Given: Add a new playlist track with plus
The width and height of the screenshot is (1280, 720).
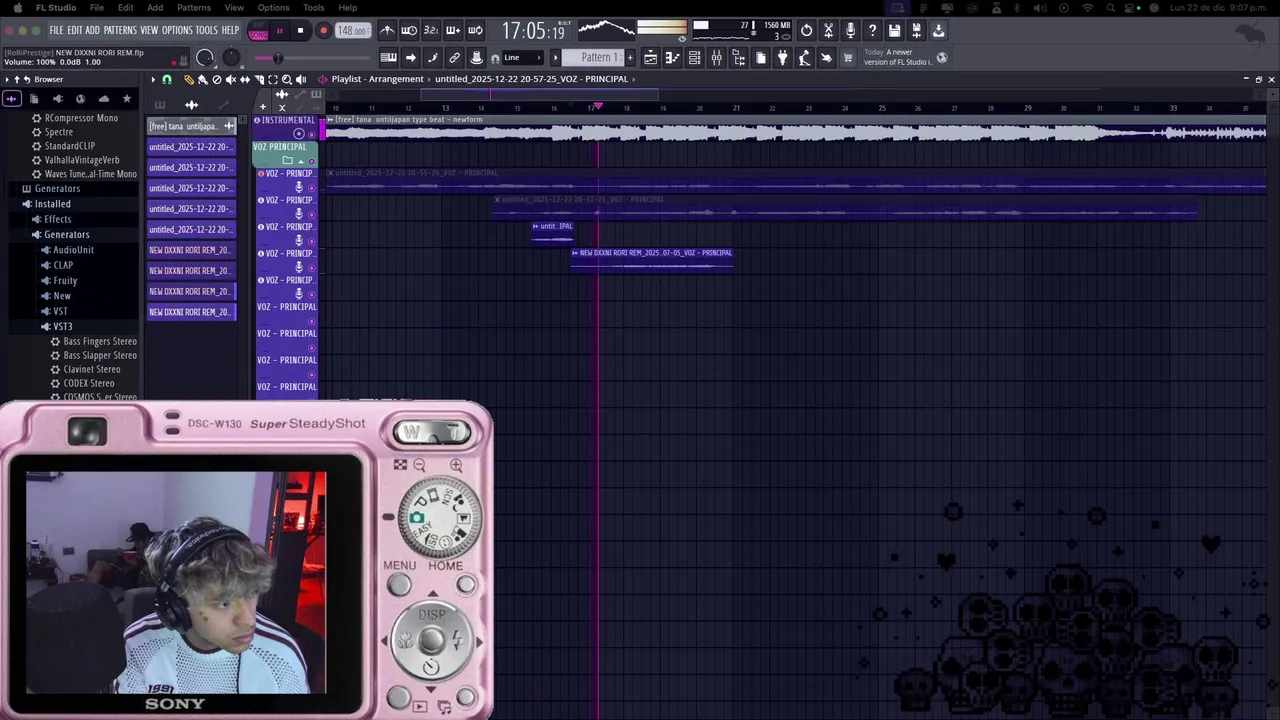Looking at the screenshot, I should pyautogui.click(x=263, y=107).
